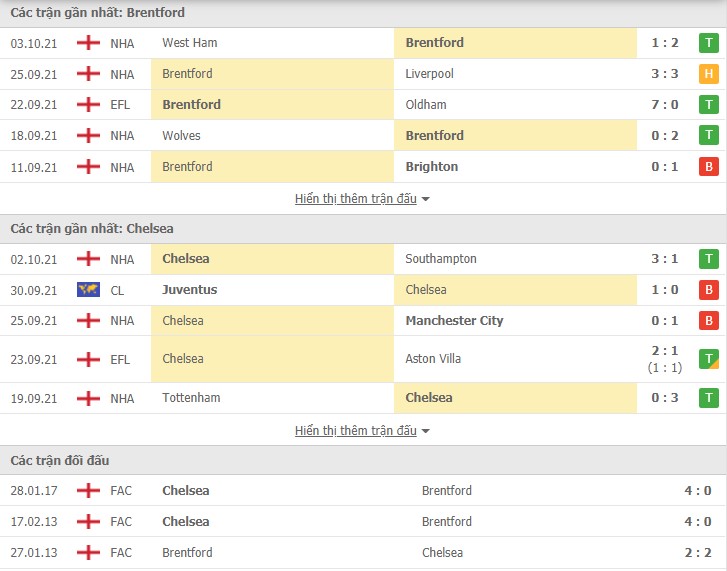Click orange H badge for Liverpool draw
Viewport: 727px width, 571px height.
(708, 74)
